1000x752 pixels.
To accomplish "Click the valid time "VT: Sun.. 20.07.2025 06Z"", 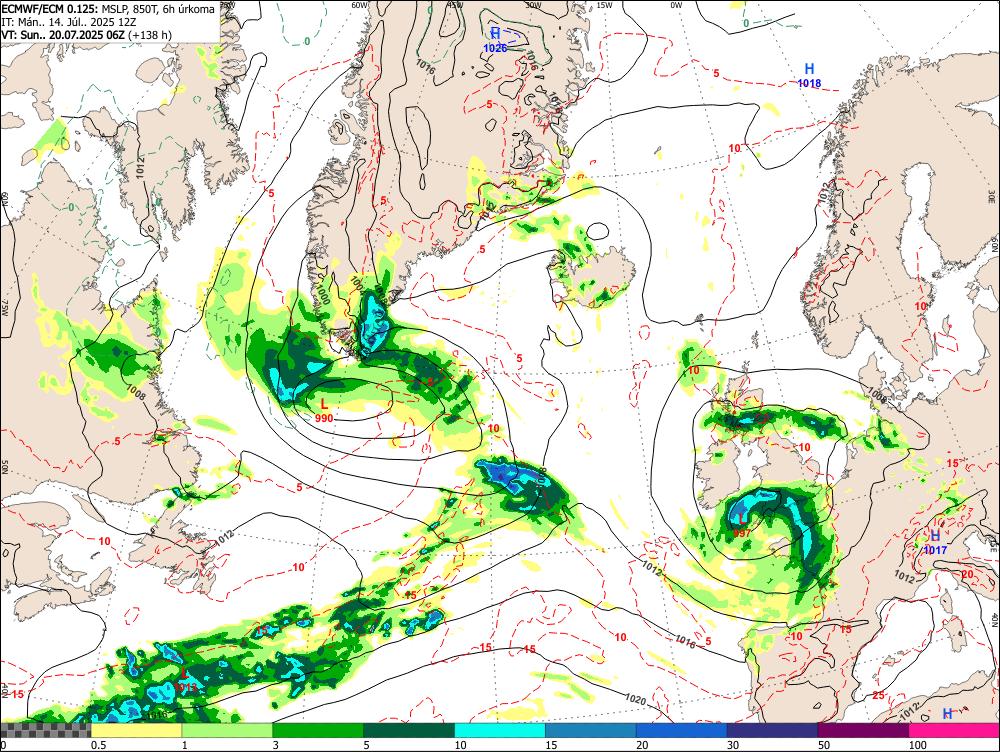I will click(x=63, y=34).
